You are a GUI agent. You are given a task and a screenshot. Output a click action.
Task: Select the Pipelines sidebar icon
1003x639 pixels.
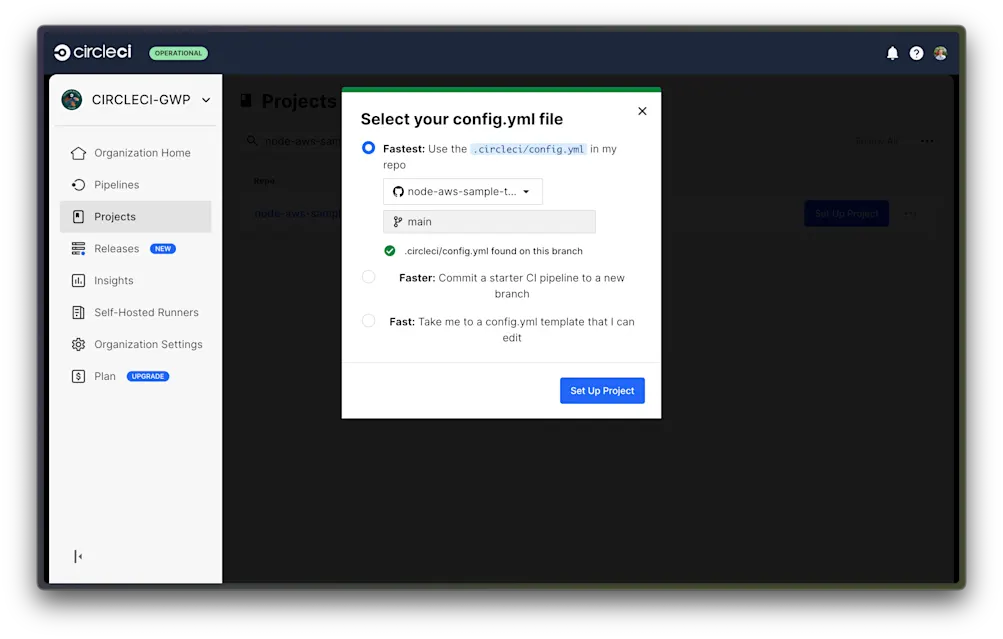(81, 184)
